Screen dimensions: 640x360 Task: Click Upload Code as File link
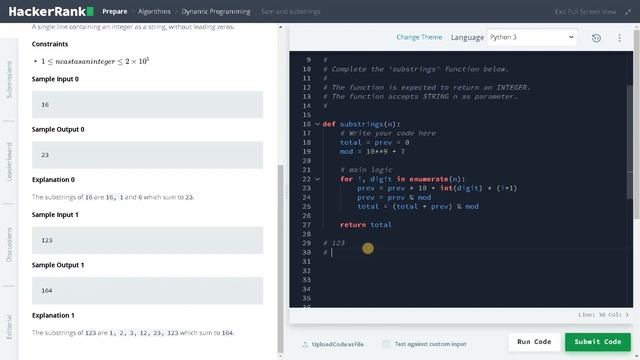point(338,344)
